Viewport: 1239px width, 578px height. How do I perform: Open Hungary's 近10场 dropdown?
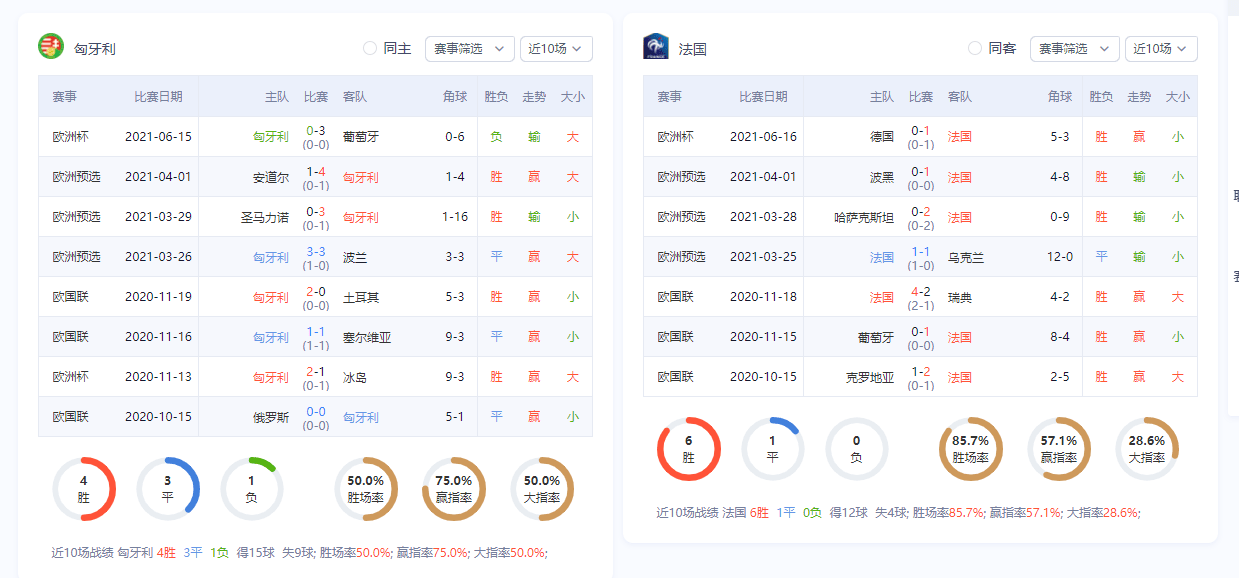click(x=556, y=48)
